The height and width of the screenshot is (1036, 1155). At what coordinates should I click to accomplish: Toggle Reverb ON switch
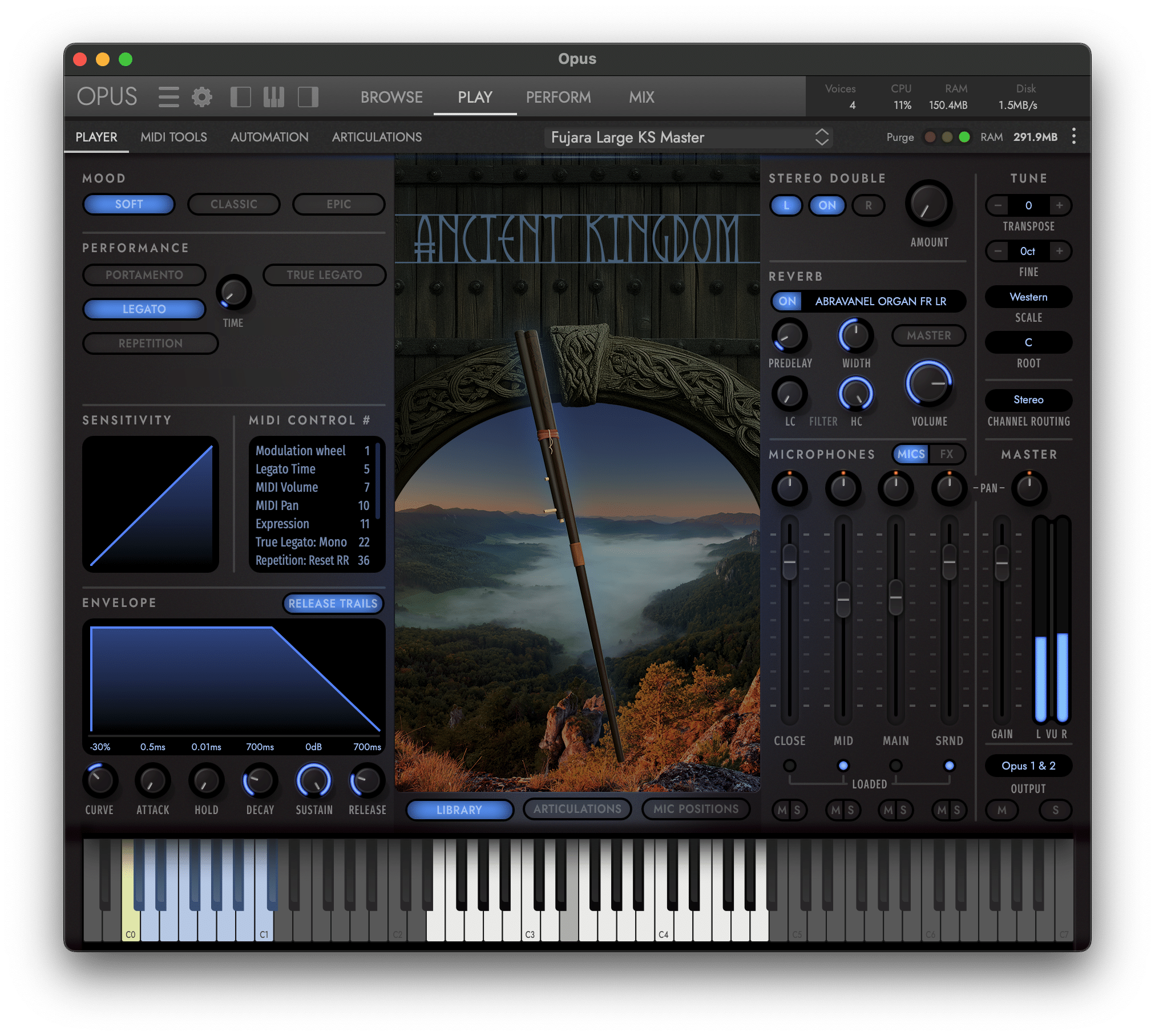pos(787,301)
